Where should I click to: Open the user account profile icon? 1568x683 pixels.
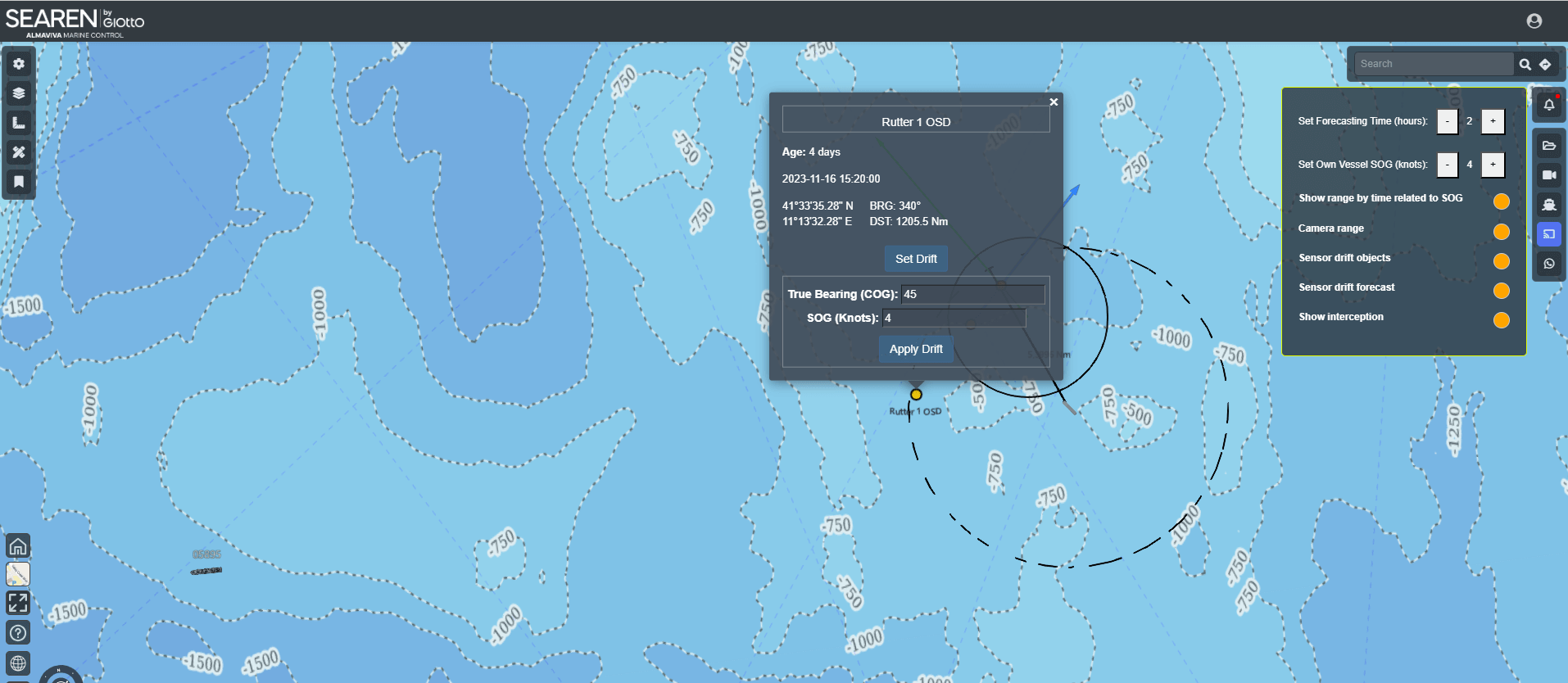point(1534,21)
